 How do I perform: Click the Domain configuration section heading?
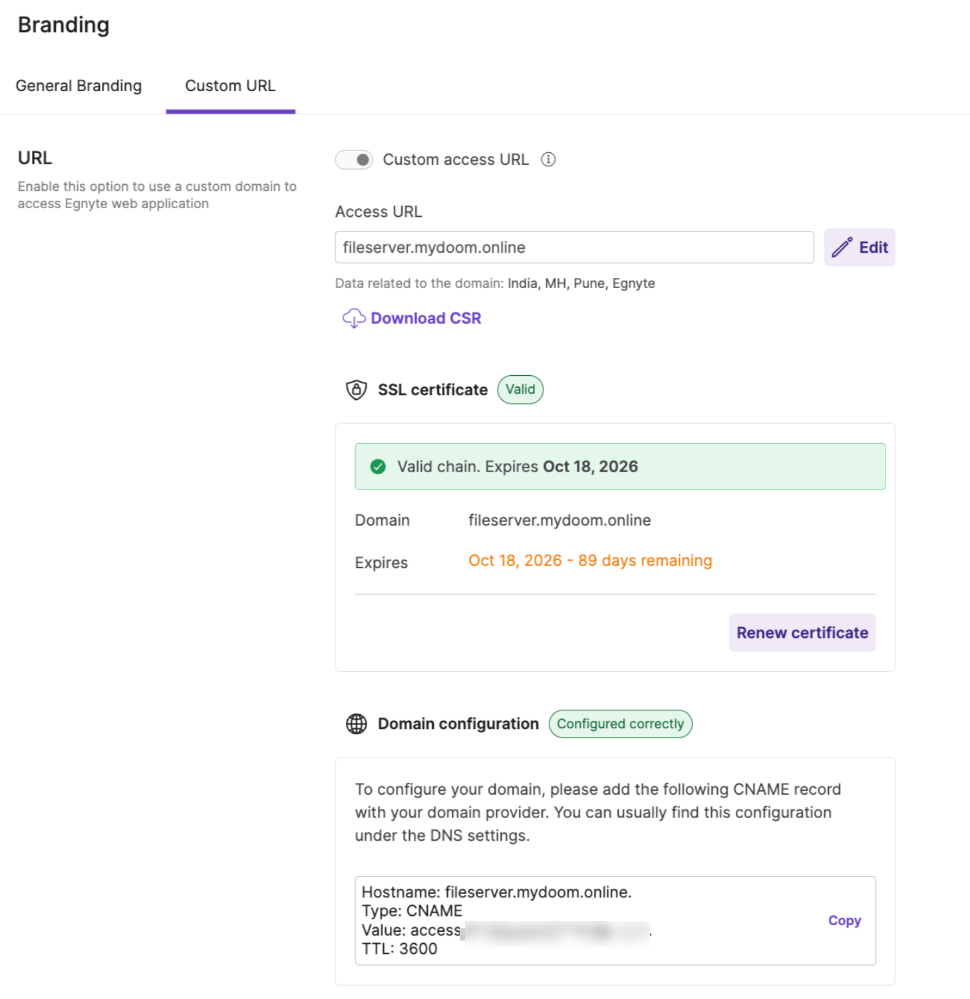tap(458, 724)
